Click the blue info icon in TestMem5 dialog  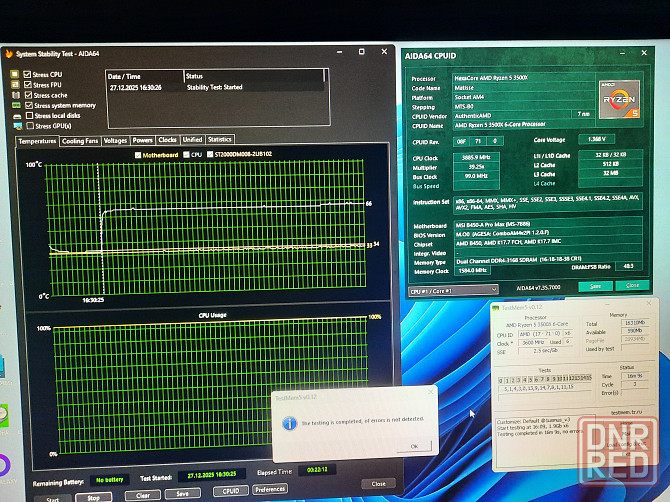click(290, 423)
